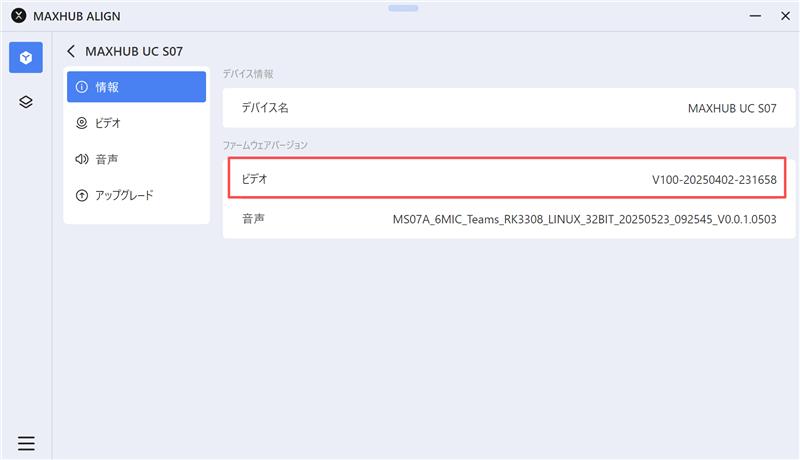Viewport: 800px width, 460px height.
Task: Click the MAXHUB ALIGN title text
Action: click(x=77, y=16)
